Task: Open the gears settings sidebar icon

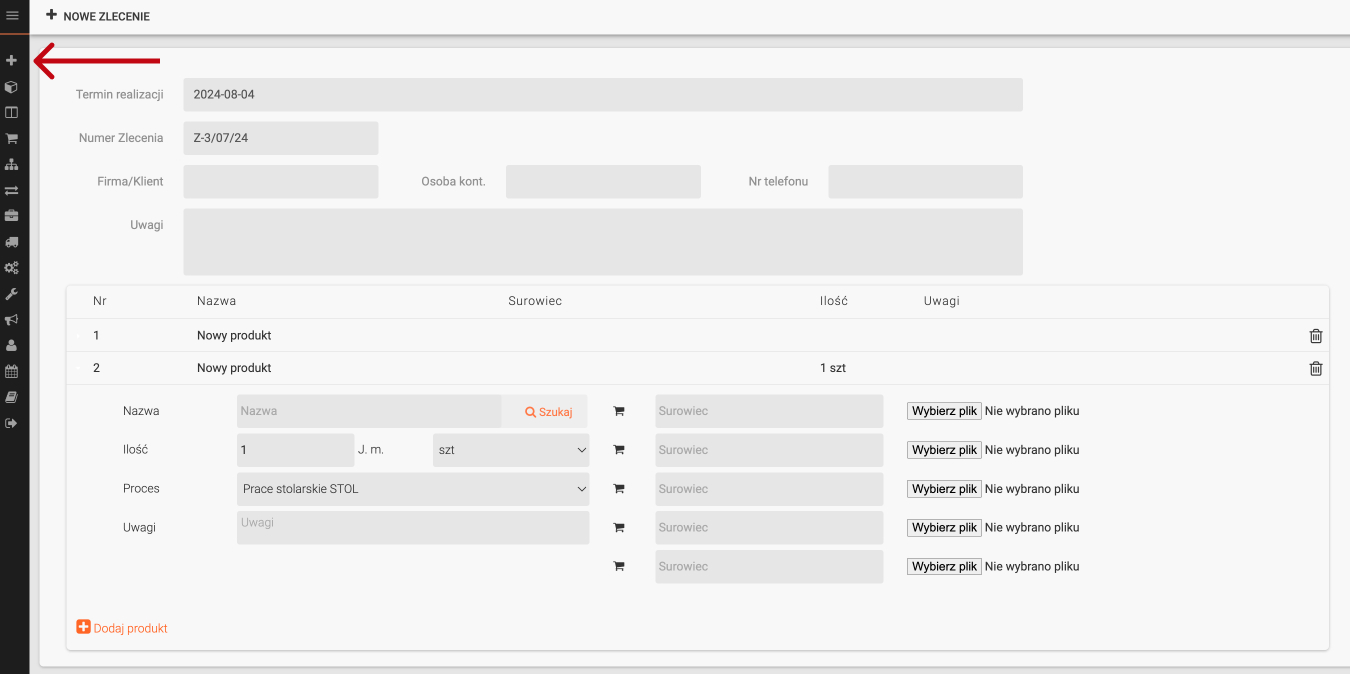Action: pos(12,268)
